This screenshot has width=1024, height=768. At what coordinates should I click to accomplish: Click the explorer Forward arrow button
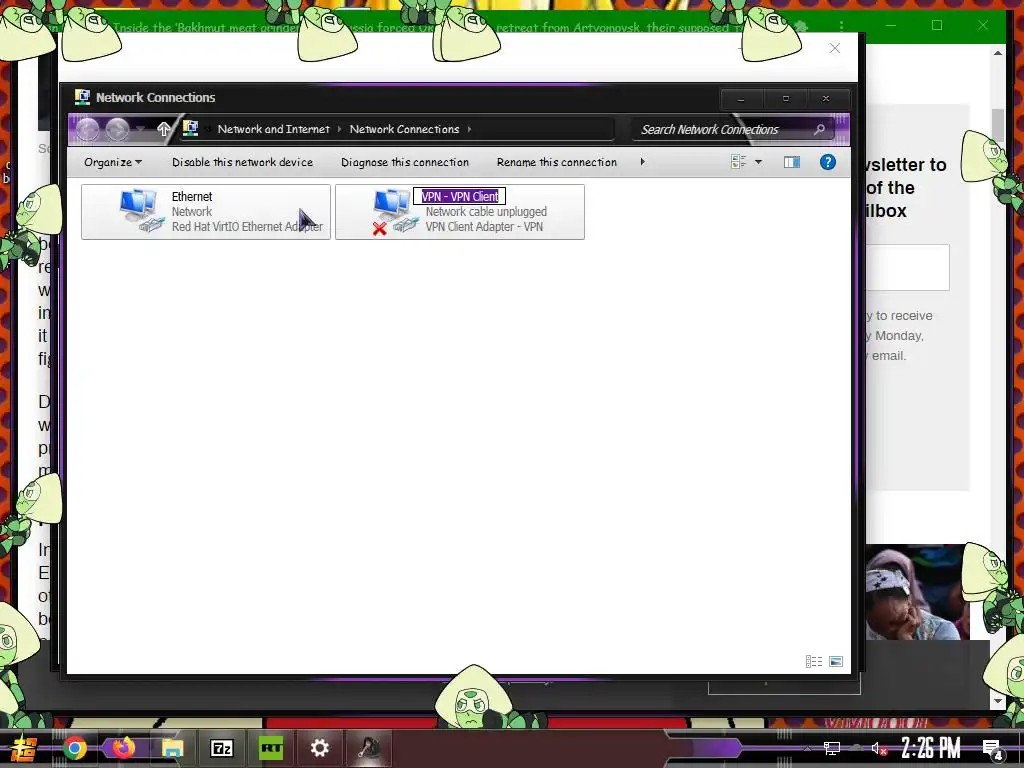[118, 129]
